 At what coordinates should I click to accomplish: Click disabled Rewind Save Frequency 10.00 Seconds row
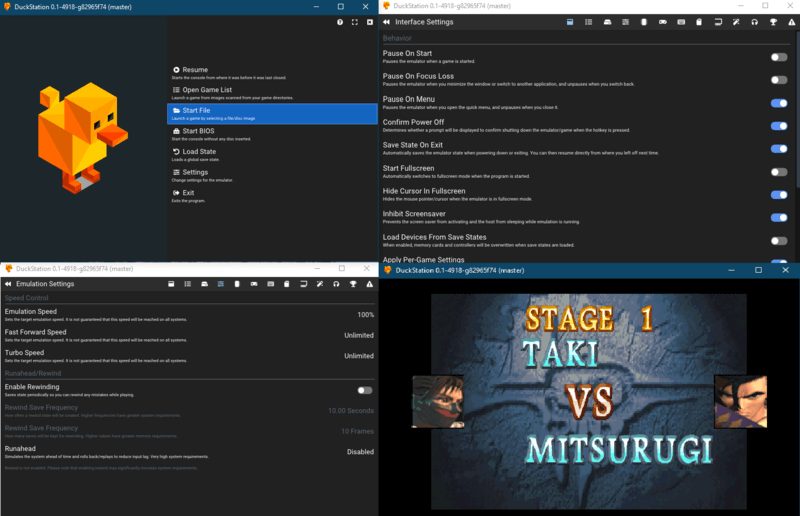189,411
